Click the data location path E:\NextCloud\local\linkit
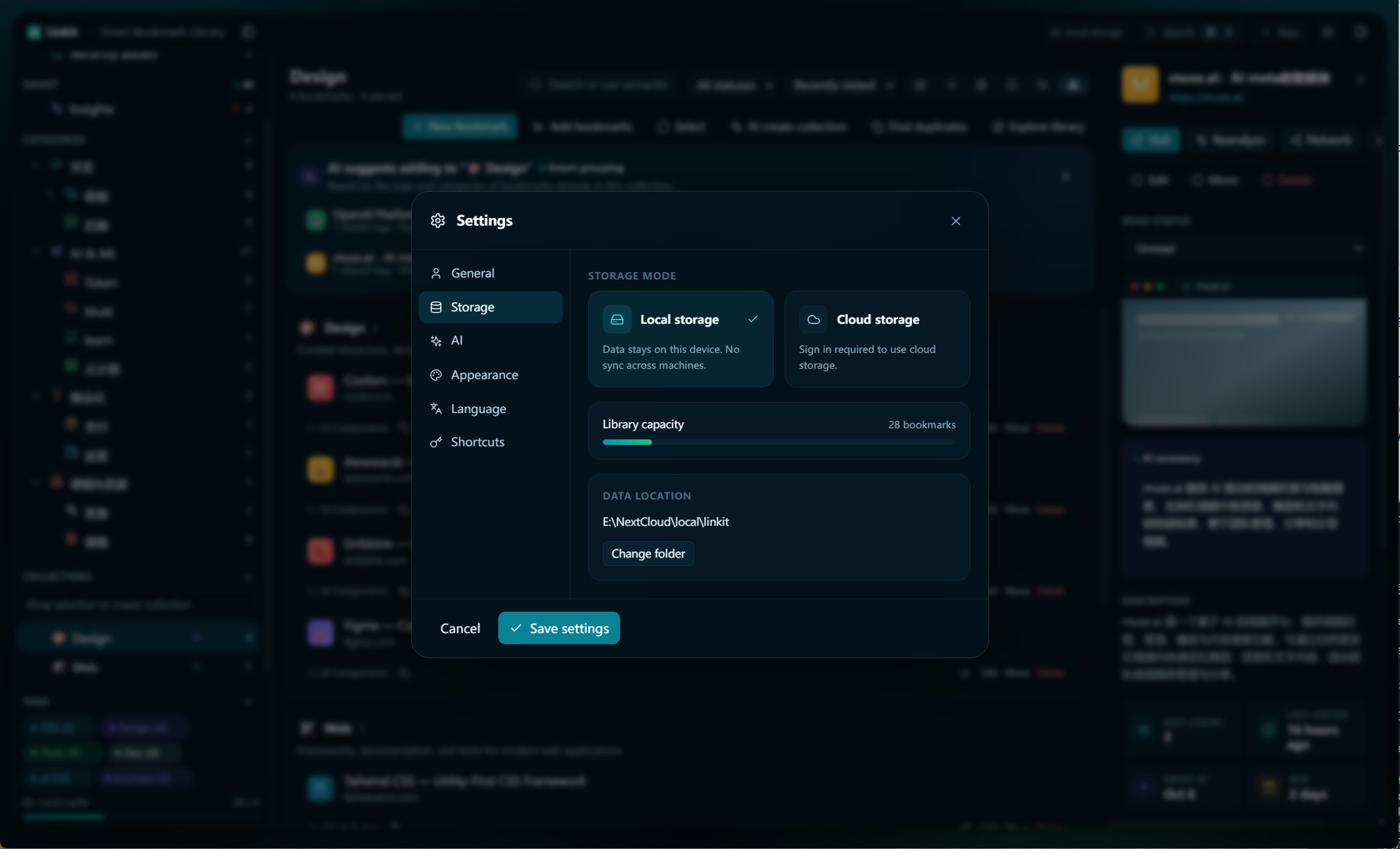This screenshot has height=849, width=1400. tap(666, 522)
